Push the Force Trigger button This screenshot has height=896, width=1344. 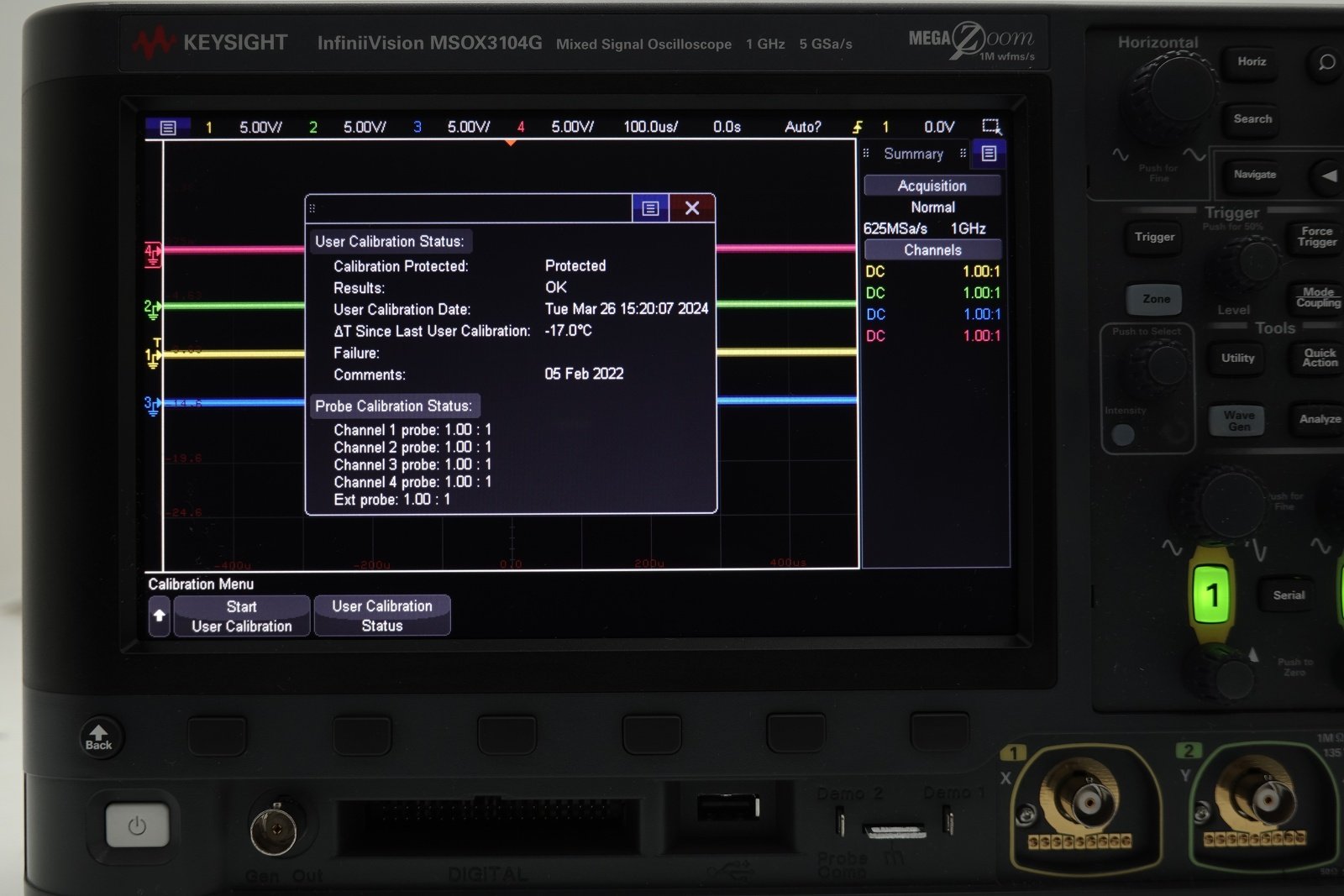tap(1316, 237)
